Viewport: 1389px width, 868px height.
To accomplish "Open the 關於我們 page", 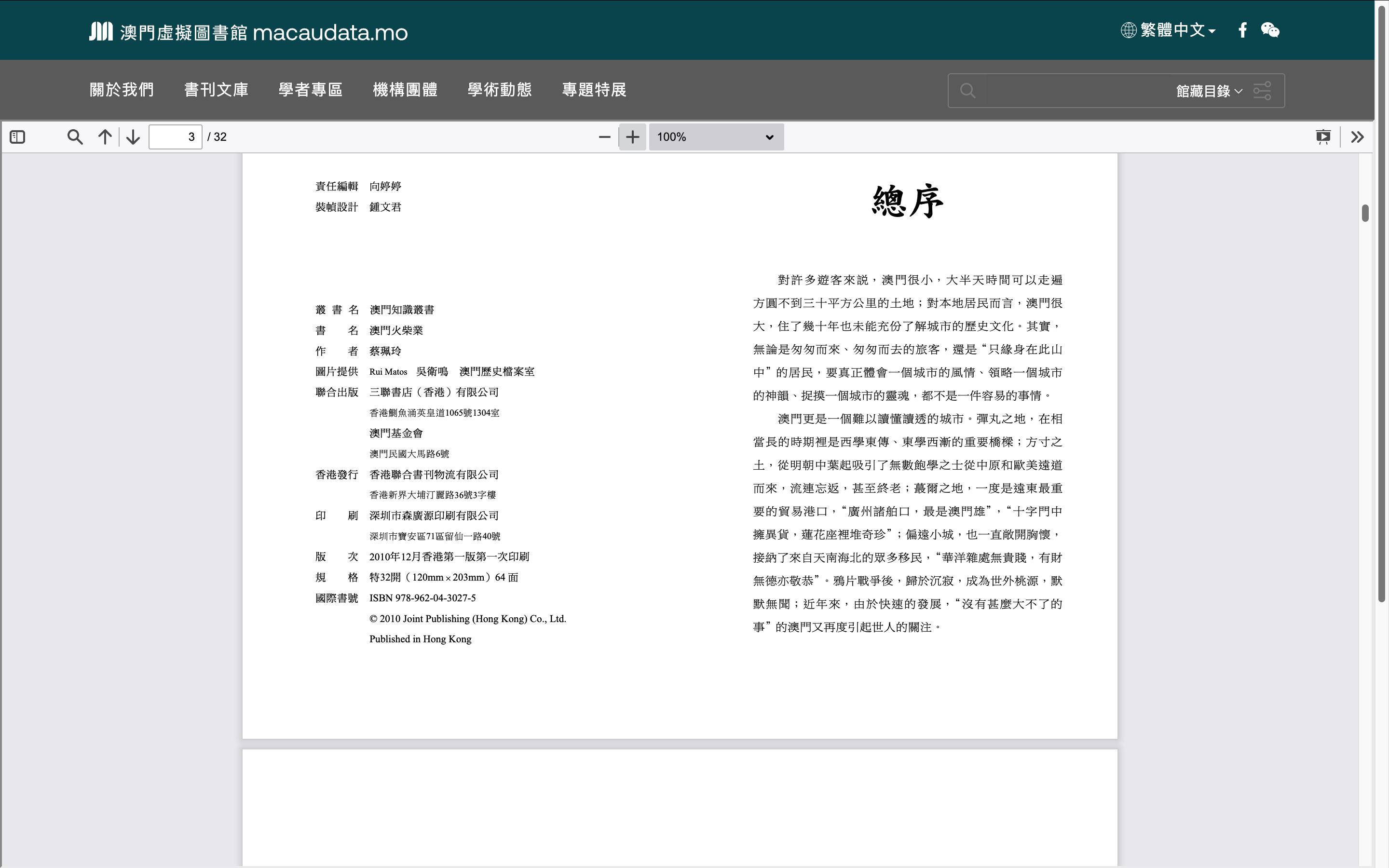I will click(122, 90).
